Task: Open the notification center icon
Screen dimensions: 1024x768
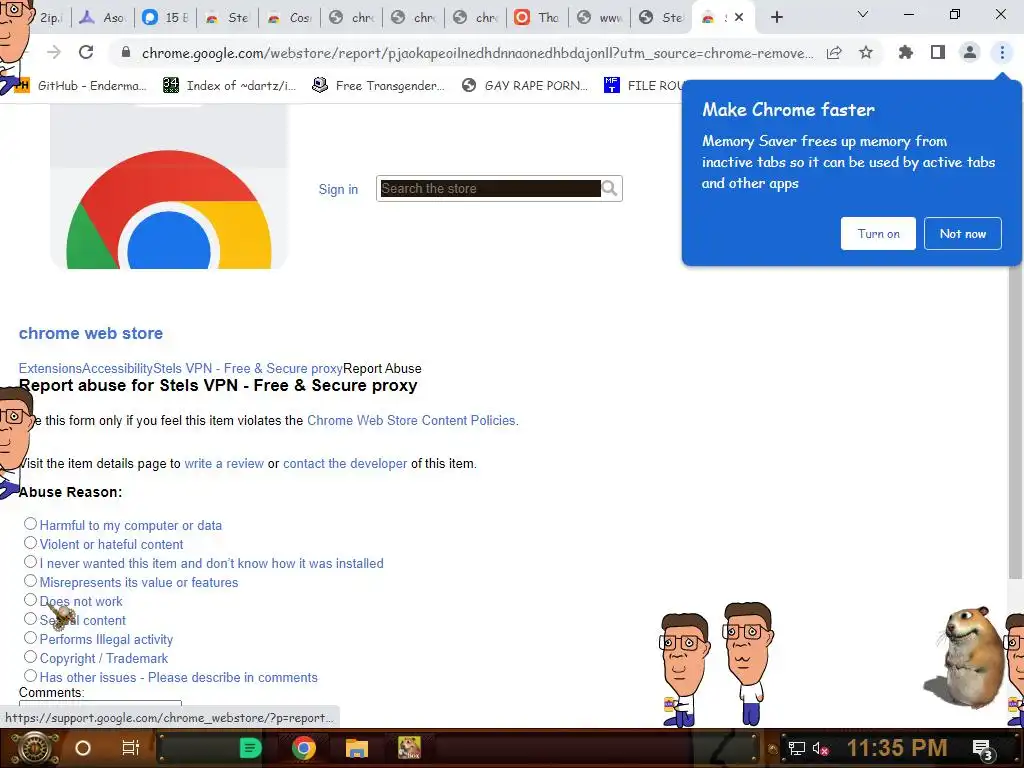Action: click(x=983, y=750)
